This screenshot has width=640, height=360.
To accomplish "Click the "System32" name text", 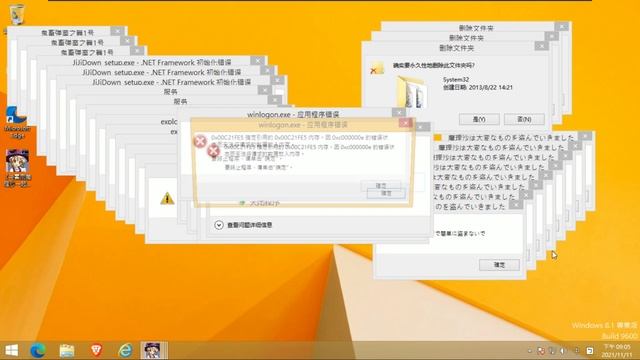I will tap(456, 80).
